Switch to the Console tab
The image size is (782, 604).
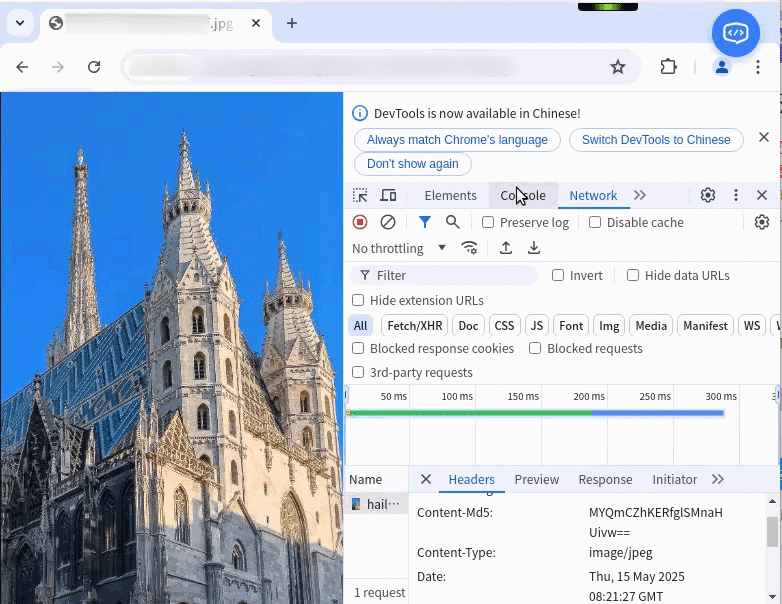tap(523, 196)
